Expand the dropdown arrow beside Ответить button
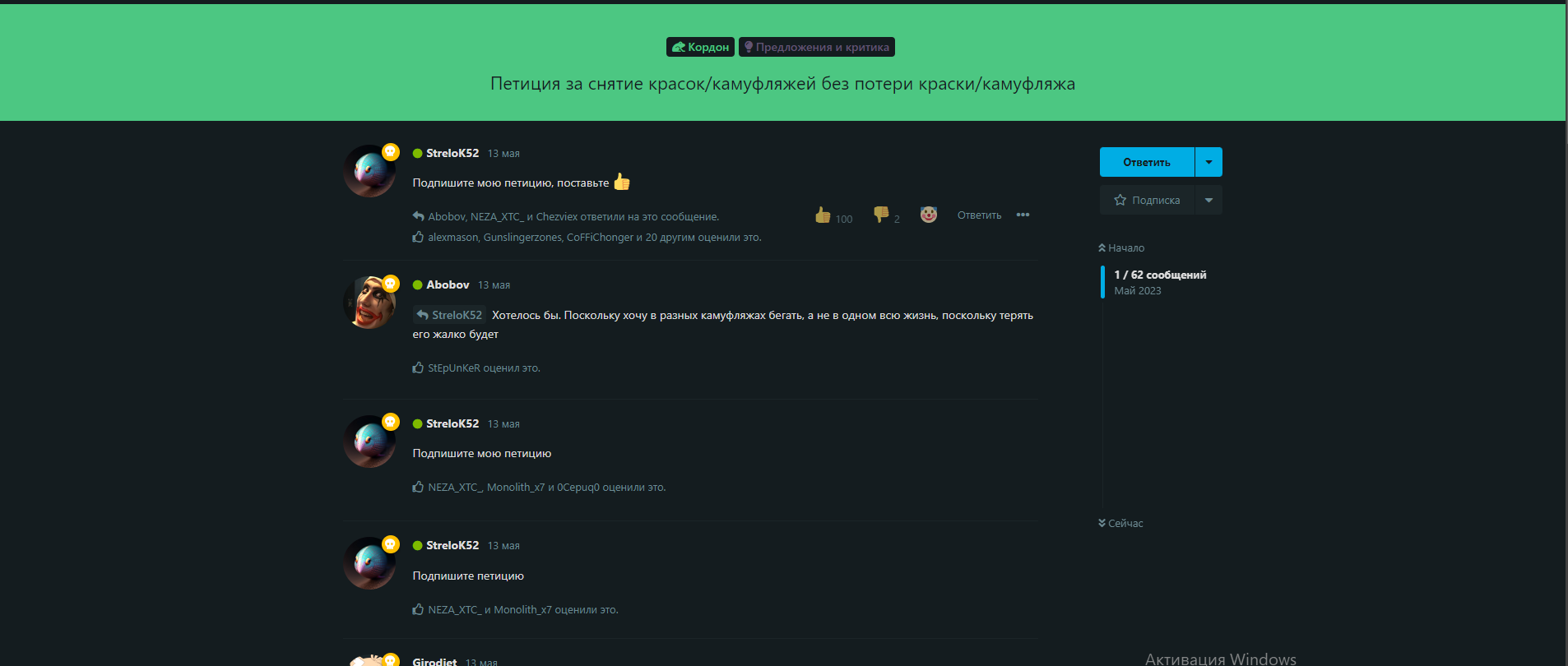The image size is (1568, 666). (1208, 162)
